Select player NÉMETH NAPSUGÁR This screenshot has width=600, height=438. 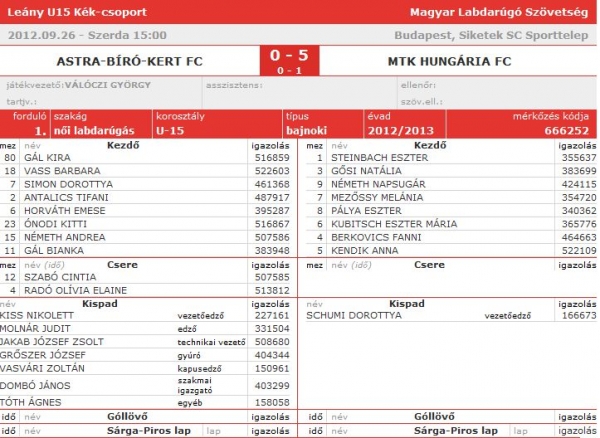coord(378,184)
